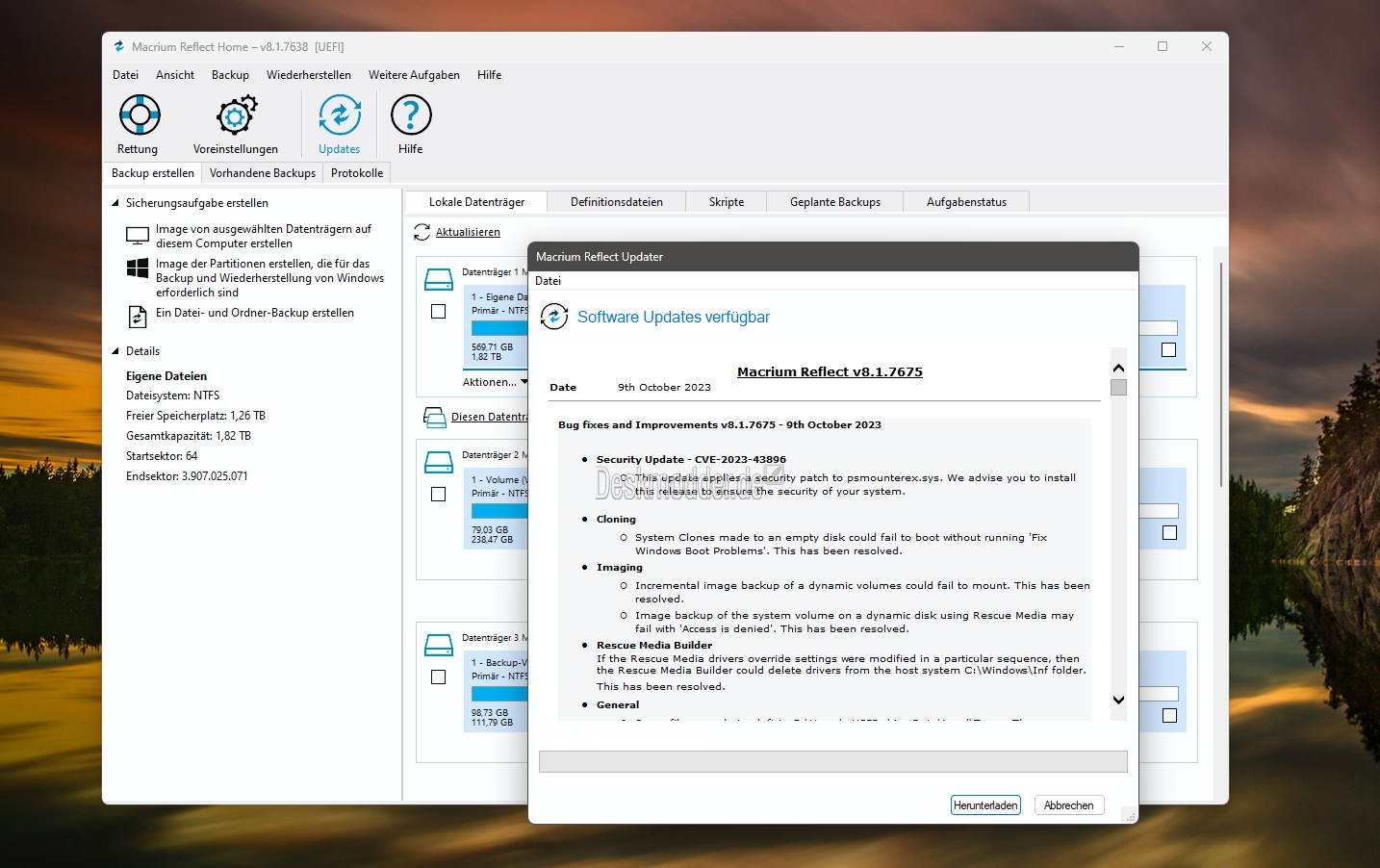
Task: Select the Geplante Backups tab
Action: (x=835, y=202)
